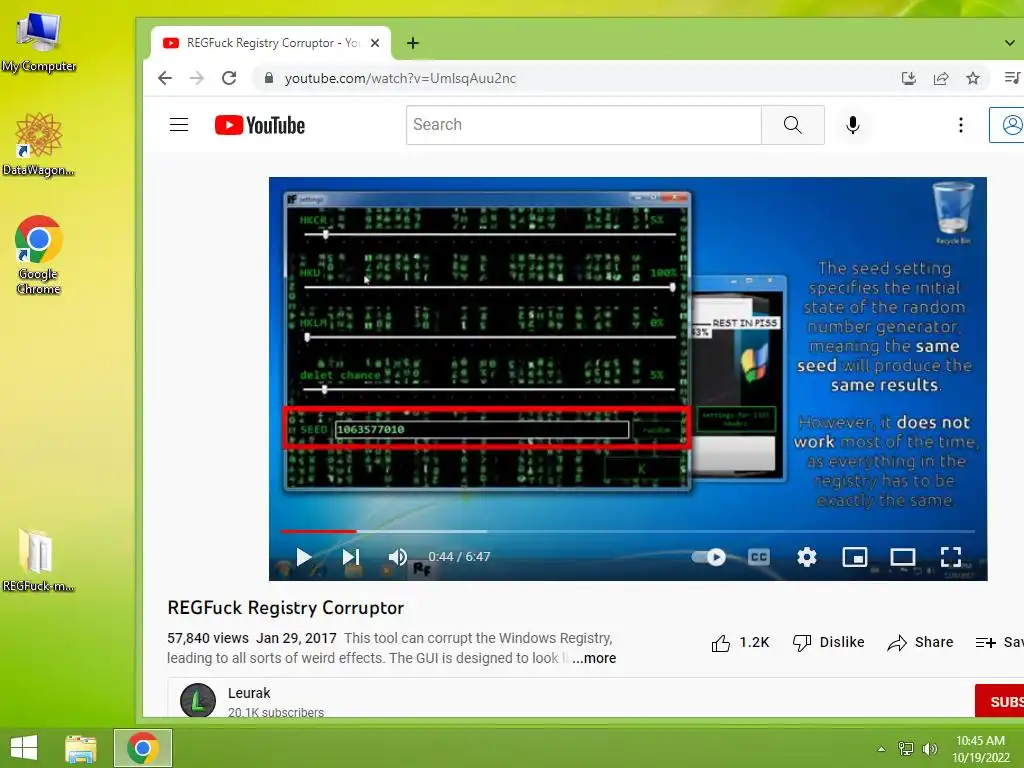Open the YouTube settings three-dot menu
Image resolution: width=1024 pixels, height=768 pixels.
[x=961, y=125]
